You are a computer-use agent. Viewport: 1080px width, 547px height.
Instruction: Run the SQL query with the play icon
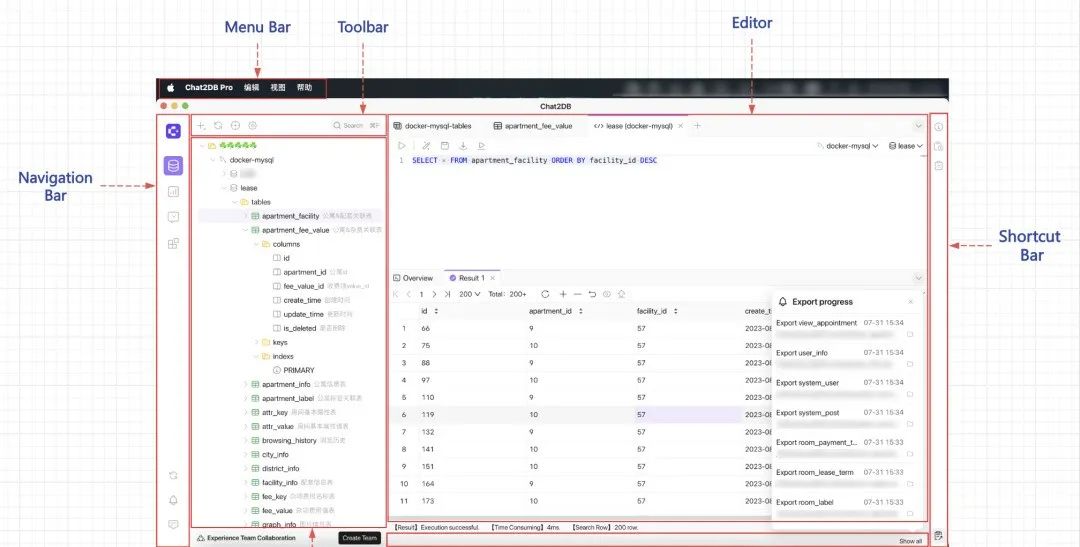402,146
